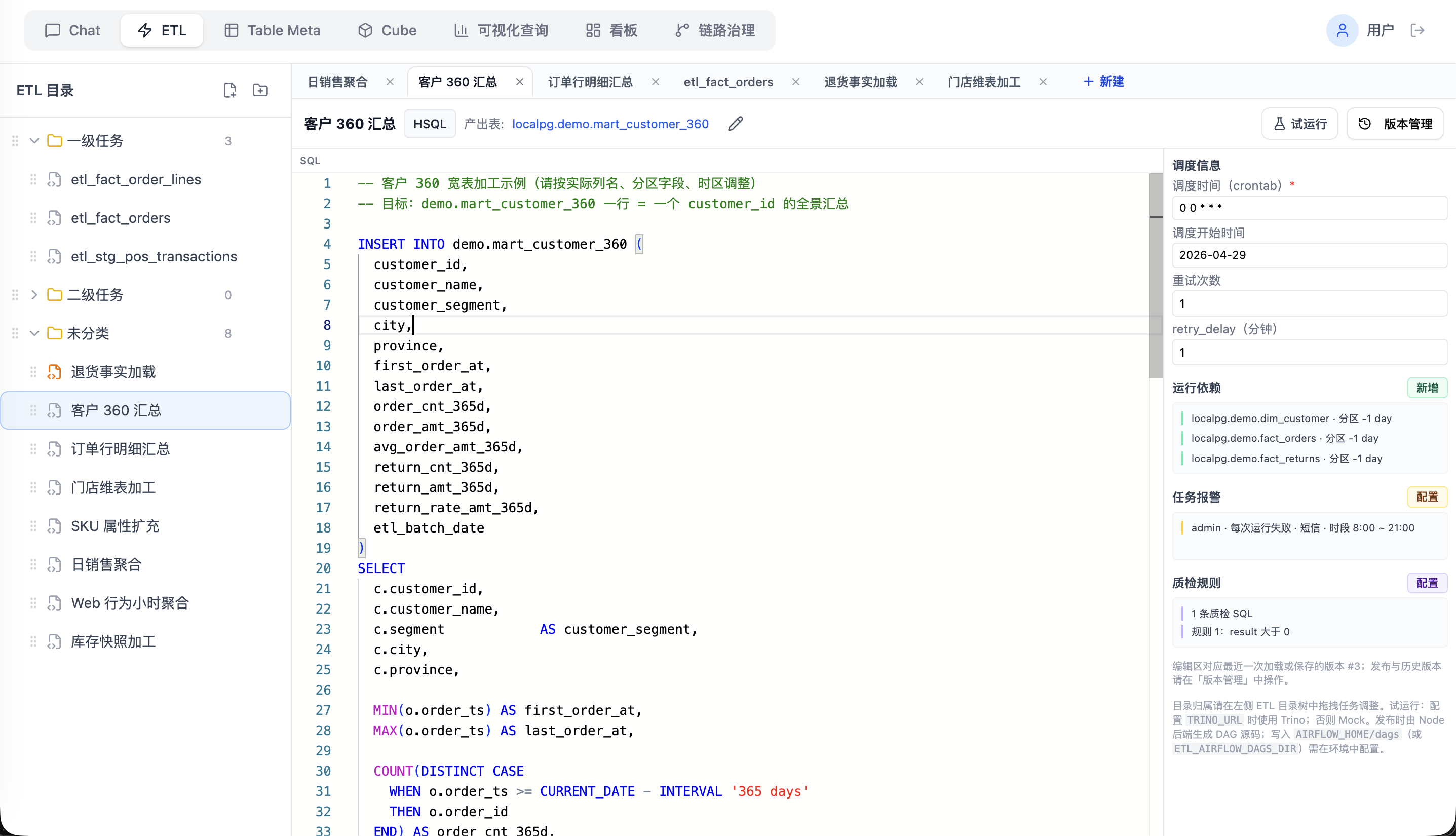Click the drag handle of etl_stg_pos_transactions

(33, 257)
